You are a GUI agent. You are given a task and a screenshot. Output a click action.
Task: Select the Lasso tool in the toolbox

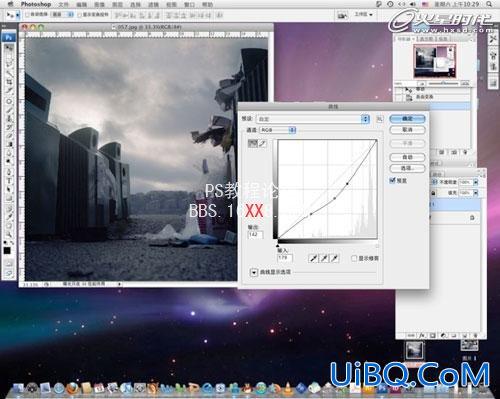tap(9, 65)
